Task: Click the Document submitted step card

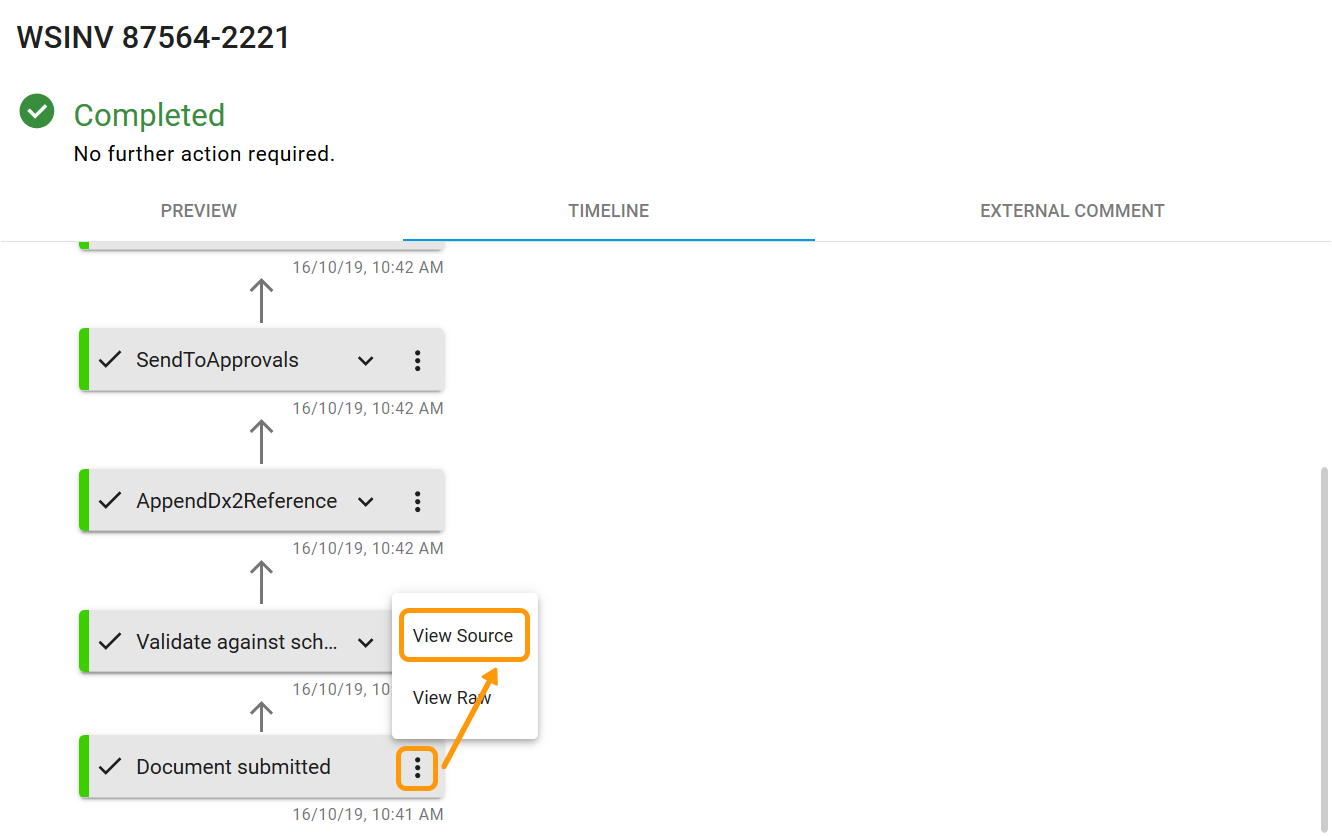Action: pyautogui.click(x=233, y=767)
